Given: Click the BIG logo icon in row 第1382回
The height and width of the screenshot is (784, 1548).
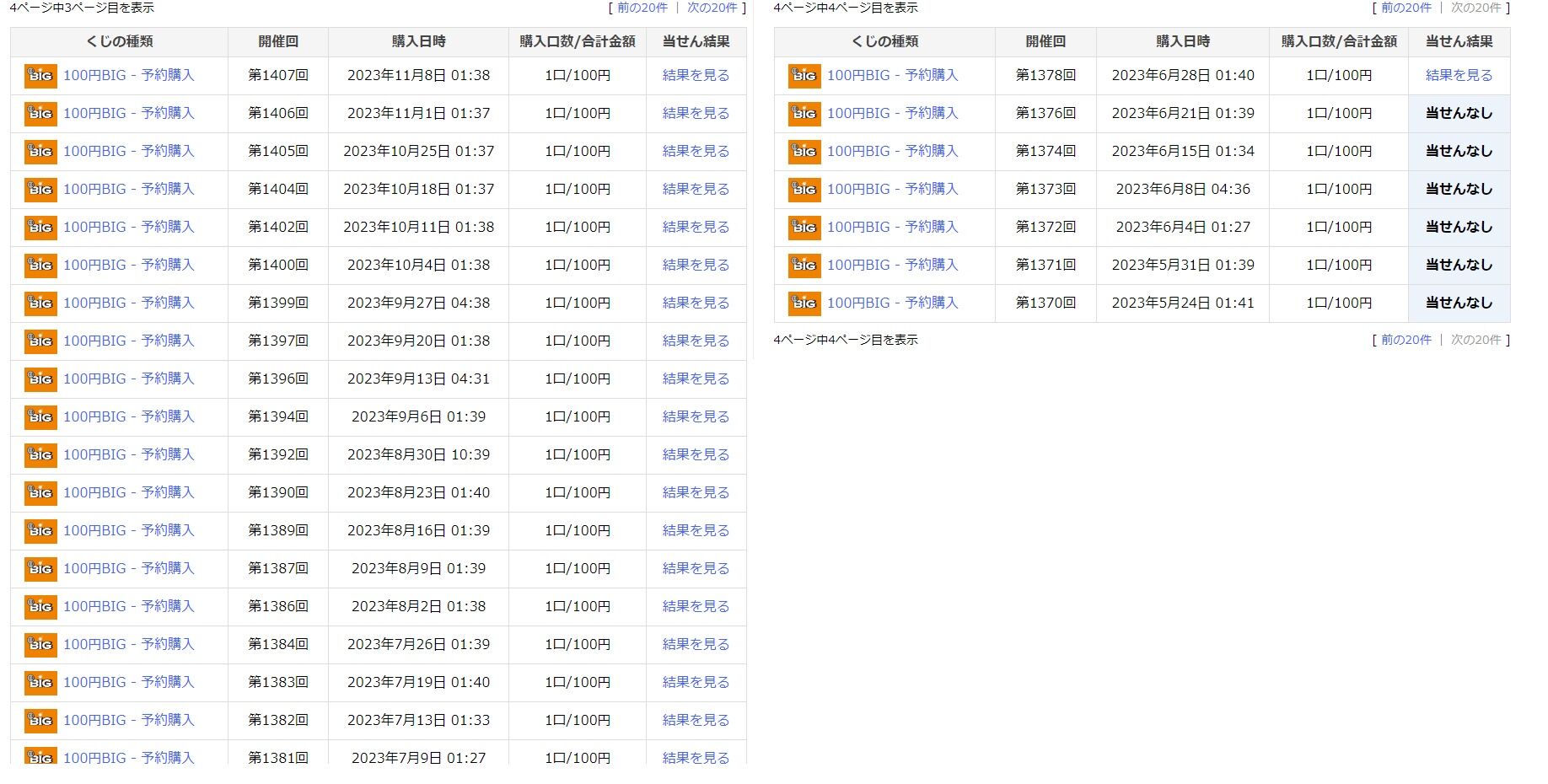Looking at the screenshot, I should [40, 721].
